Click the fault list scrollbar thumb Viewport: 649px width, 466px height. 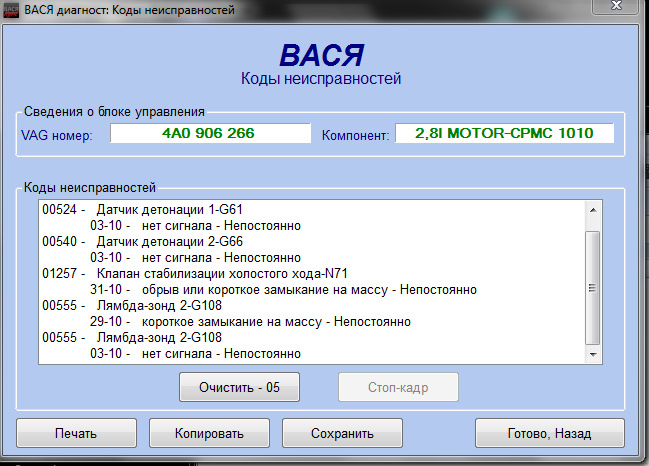coord(593,288)
